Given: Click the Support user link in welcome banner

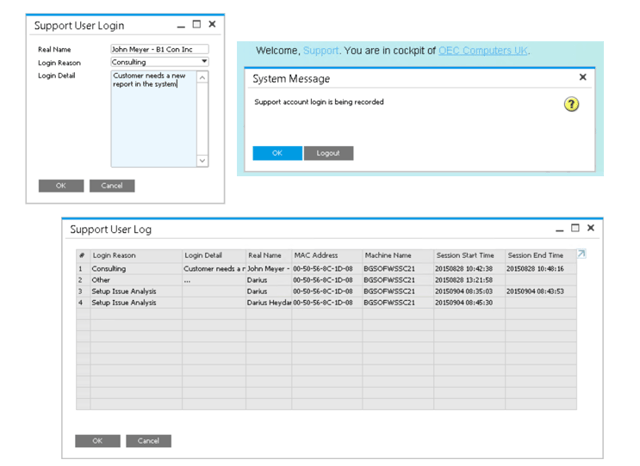Looking at the screenshot, I should (x=321, y=51).
